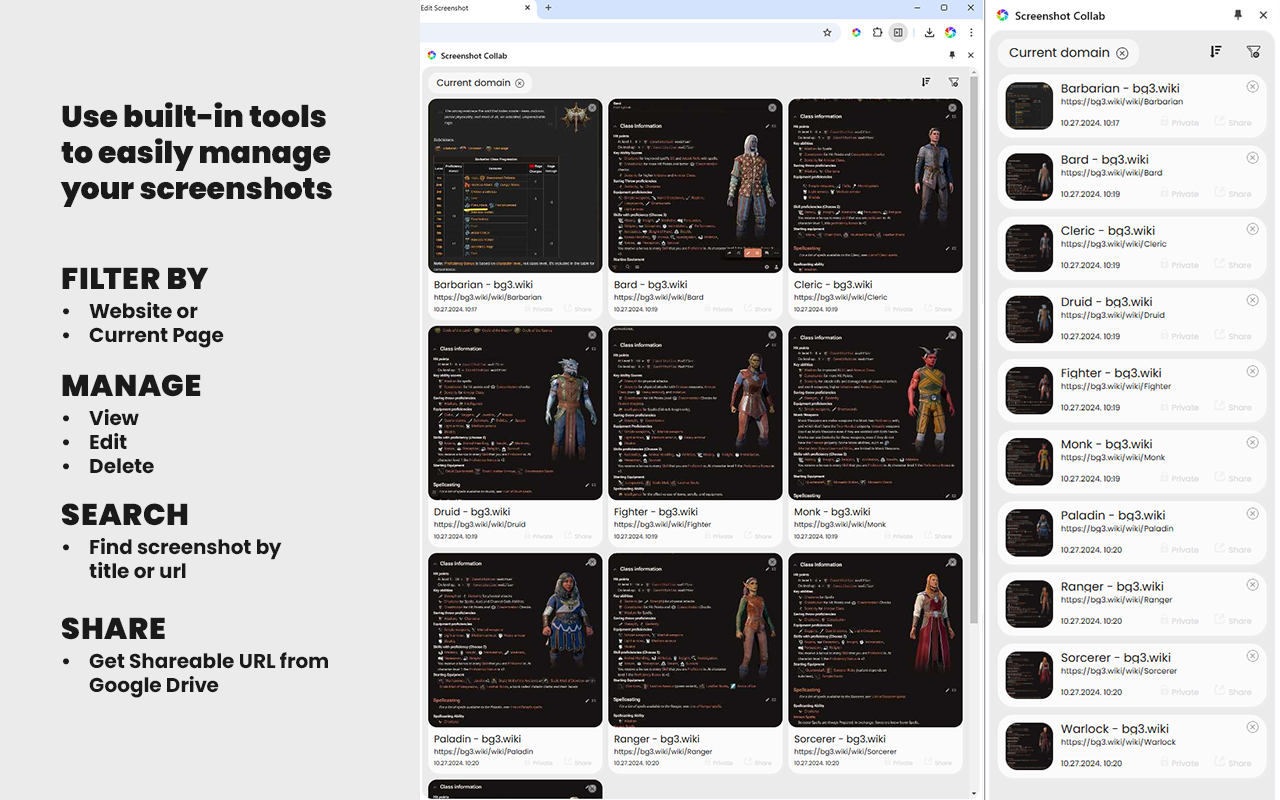Image resolution: width=1280 pixels, height=800 pixels.
Task: Open browser Downloads icon
Action: coord(929,32)
